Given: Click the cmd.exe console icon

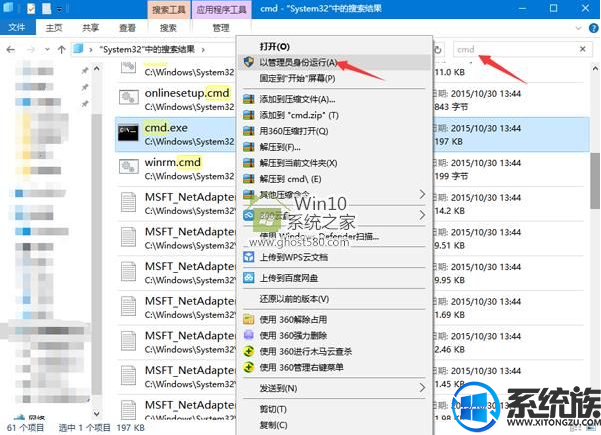Looking at the screenshot, I should [x=128, y=133].
